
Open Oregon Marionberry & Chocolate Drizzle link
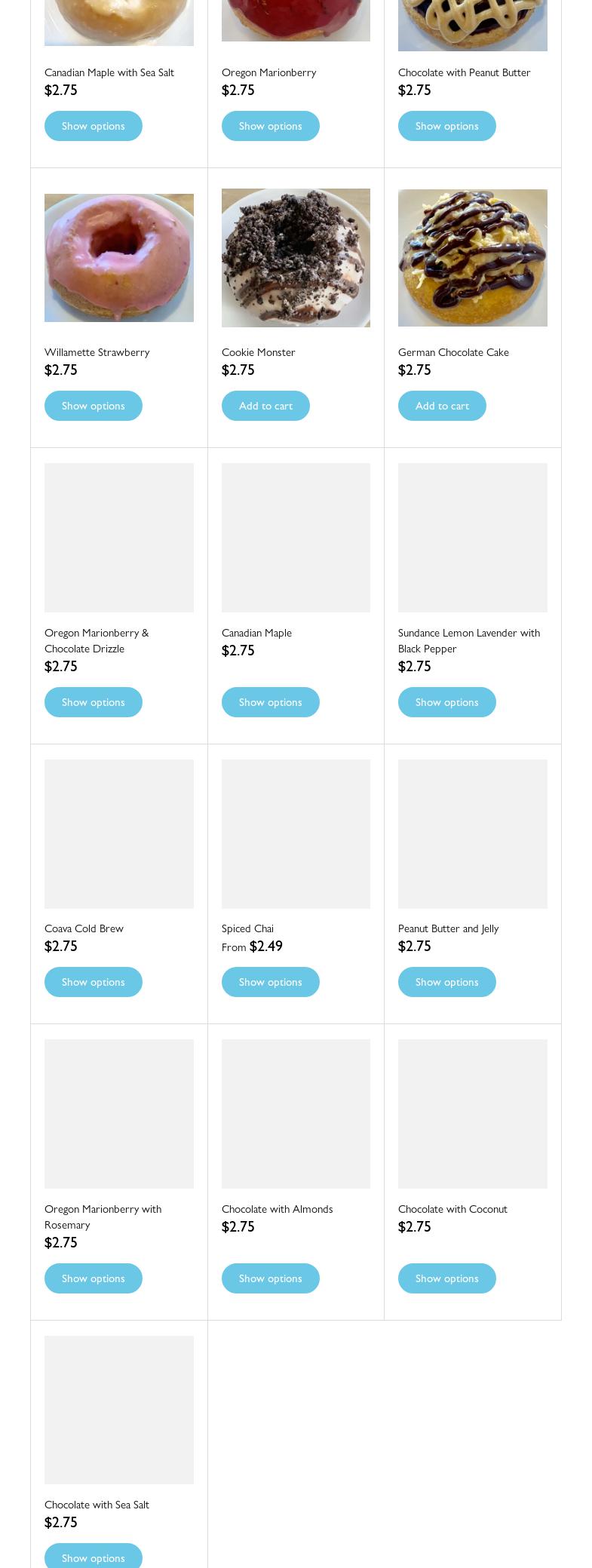coord(97,640)
